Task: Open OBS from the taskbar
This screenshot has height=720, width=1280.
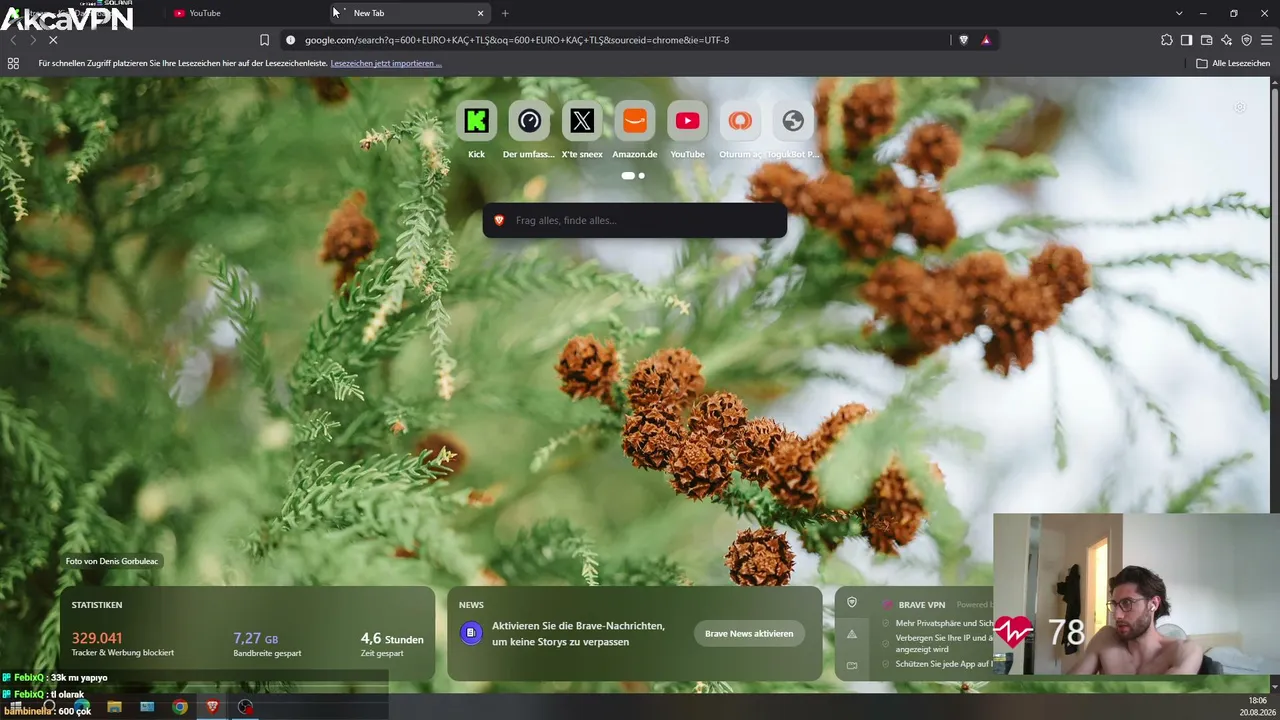Action: point(245,707)
